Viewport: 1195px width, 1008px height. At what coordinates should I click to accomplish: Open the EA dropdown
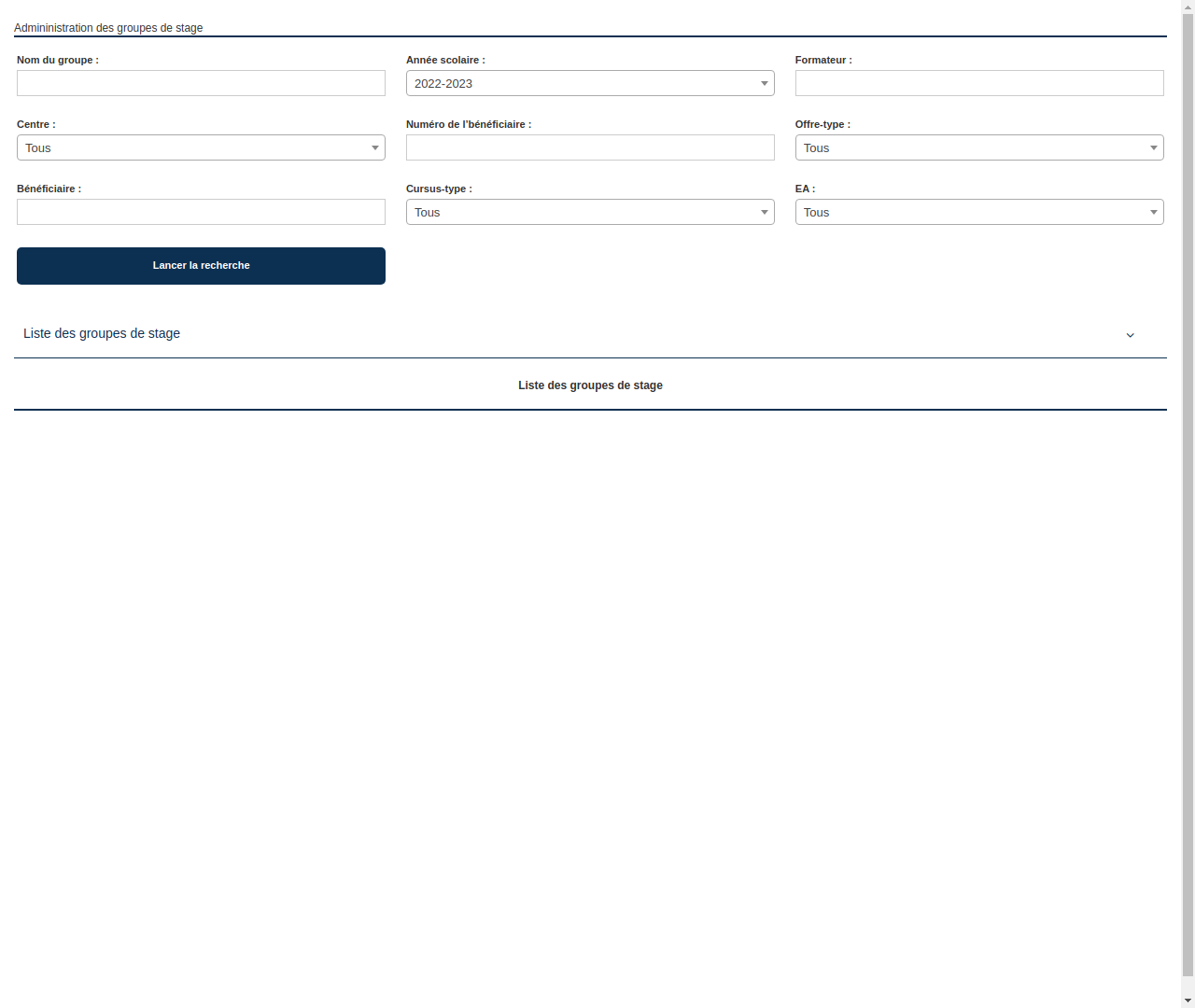(979, 212)
